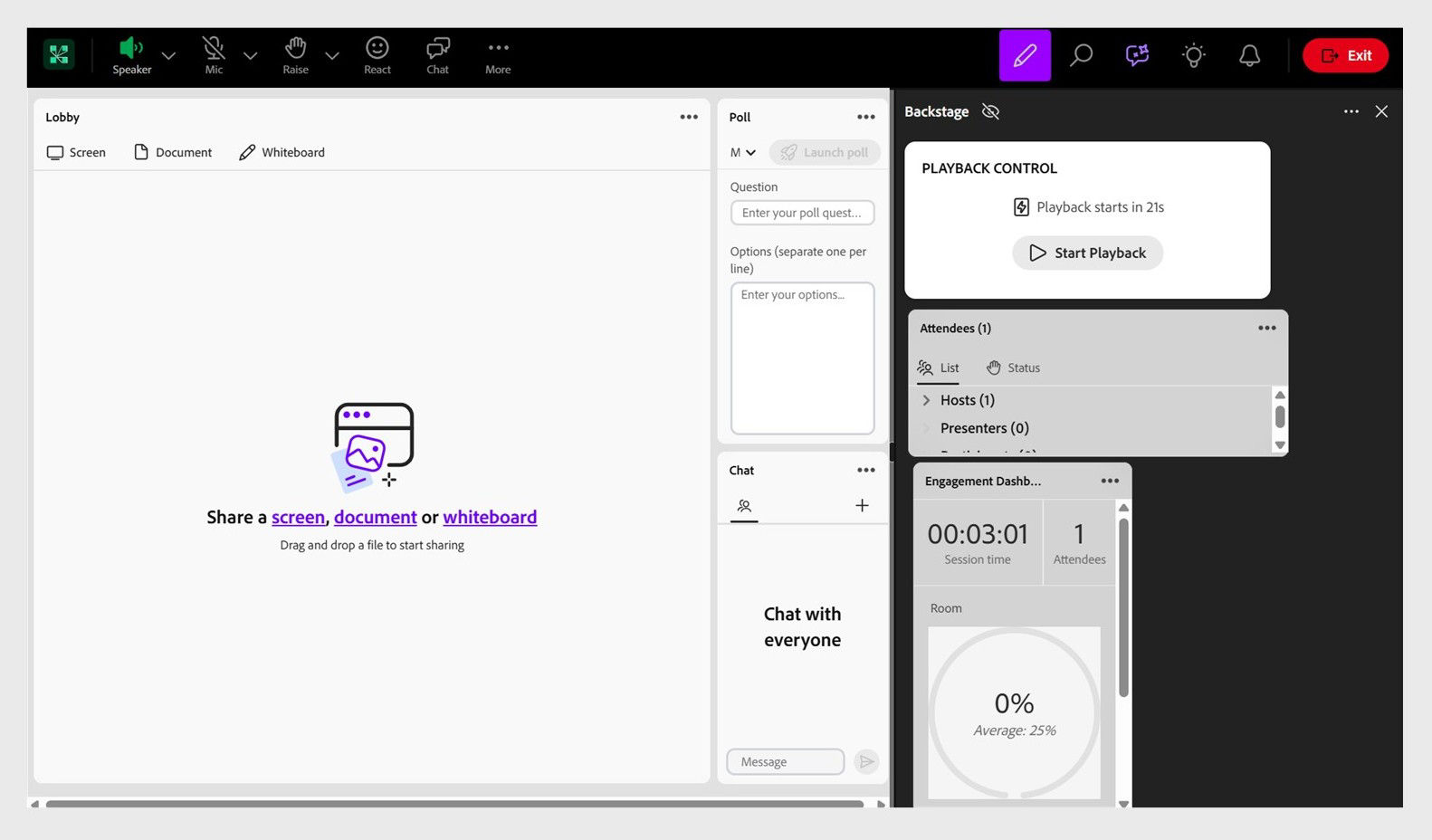Viewport: 1432px width, 840px height.
Task: Click the Attendees list scroll up arrow
Action: 1280,395
